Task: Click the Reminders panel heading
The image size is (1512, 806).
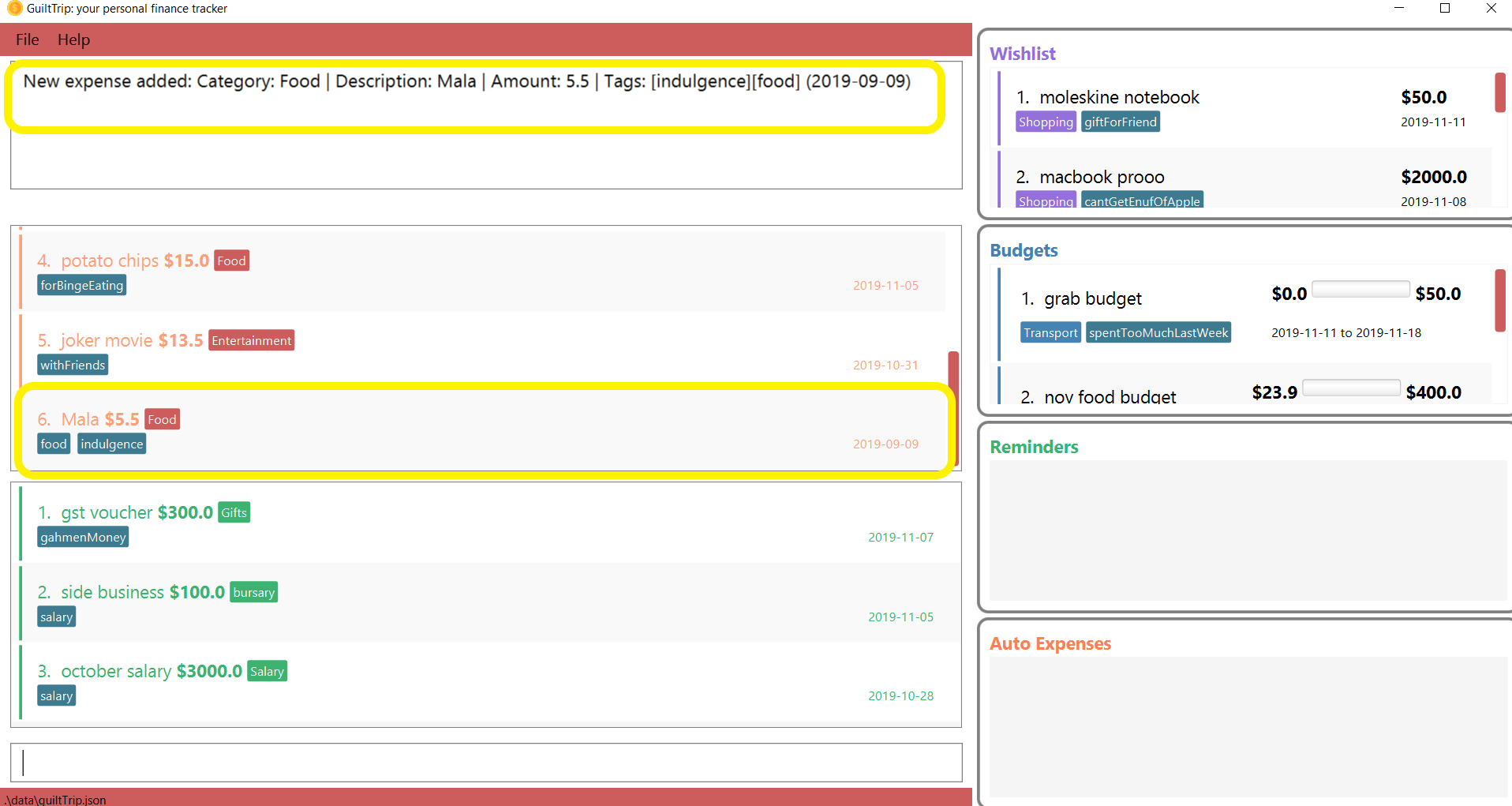Action: tap(1034, 447)
